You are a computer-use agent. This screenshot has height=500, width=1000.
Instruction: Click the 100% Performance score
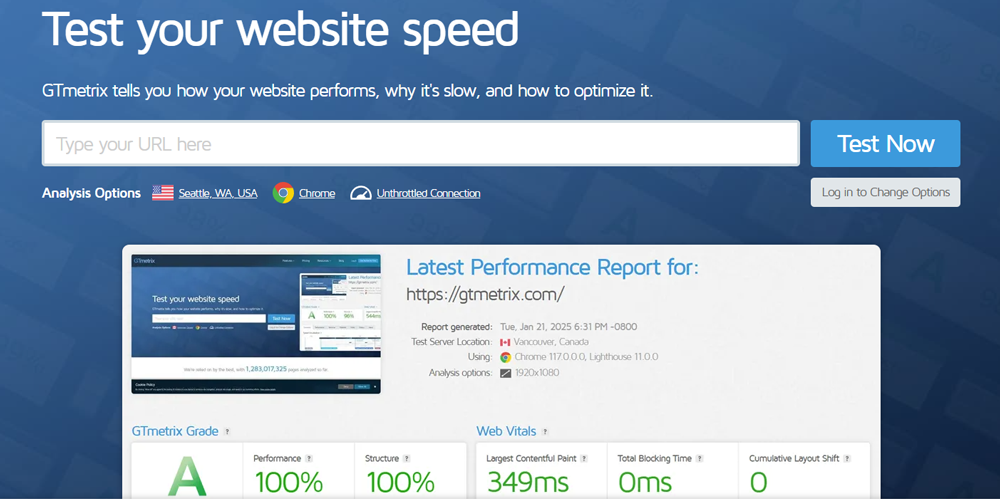[x=288, y=483]
